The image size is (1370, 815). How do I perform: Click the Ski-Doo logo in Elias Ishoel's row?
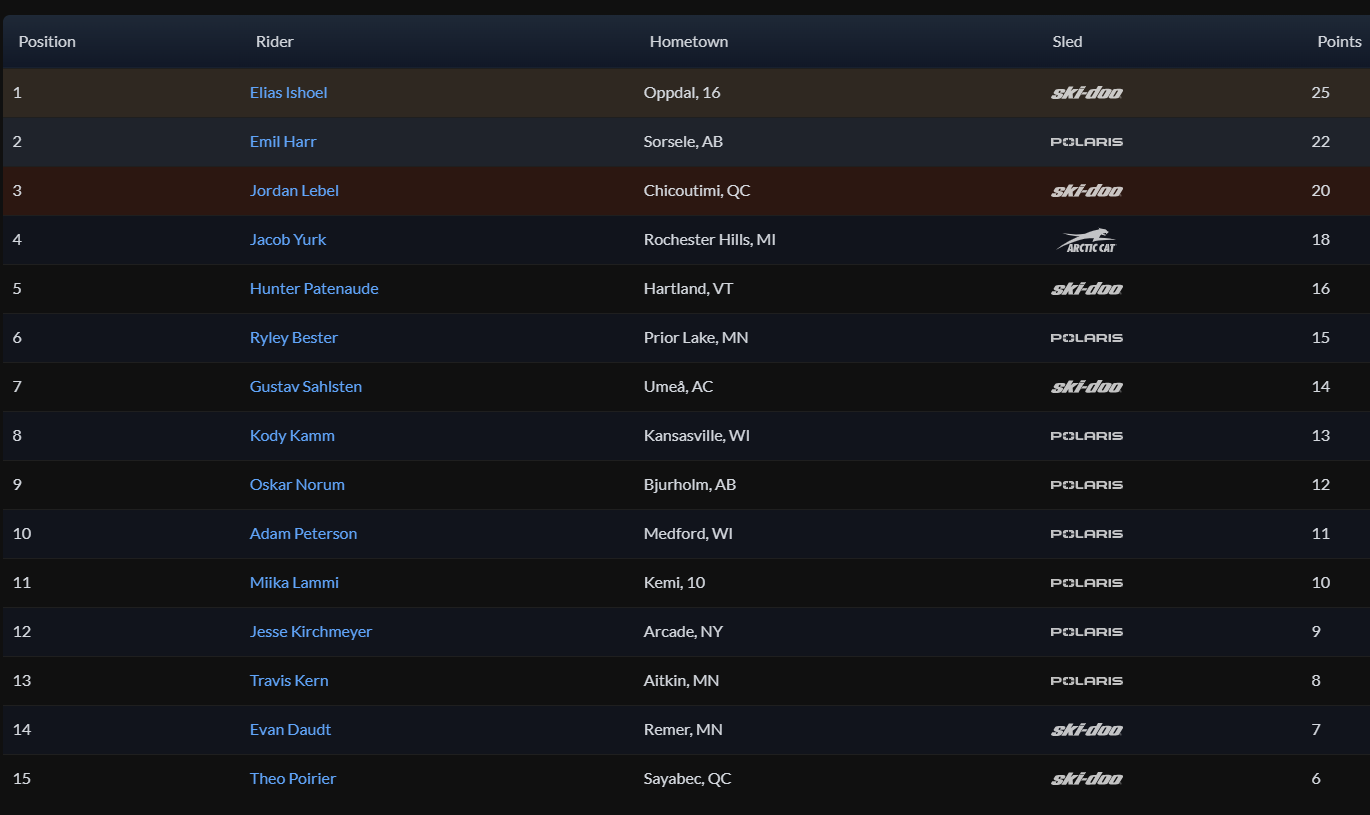coord(1087,93)
